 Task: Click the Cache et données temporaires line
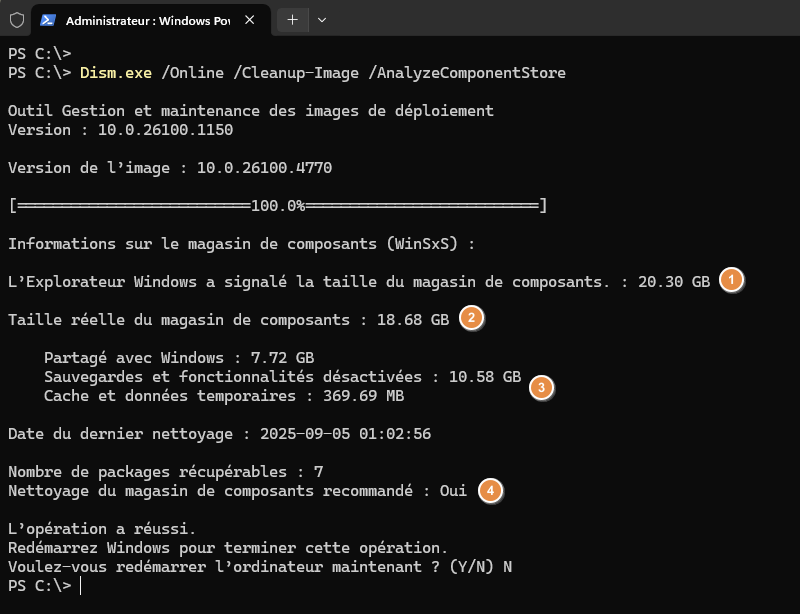224,395
